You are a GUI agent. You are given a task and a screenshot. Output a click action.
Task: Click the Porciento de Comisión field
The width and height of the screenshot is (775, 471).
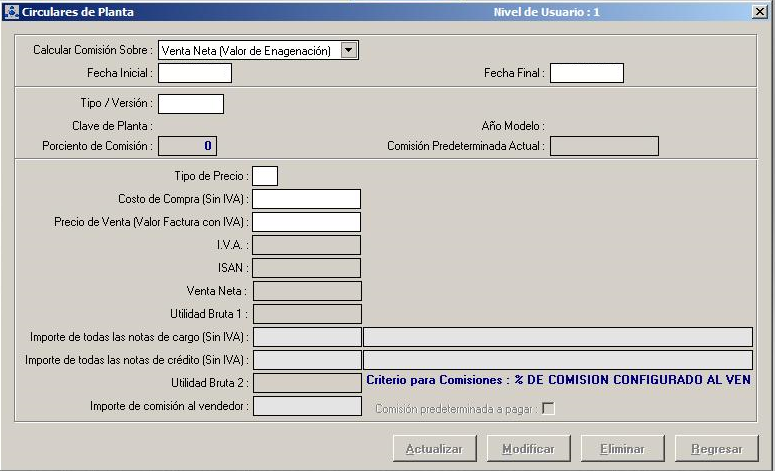click(x=187, y=146)
